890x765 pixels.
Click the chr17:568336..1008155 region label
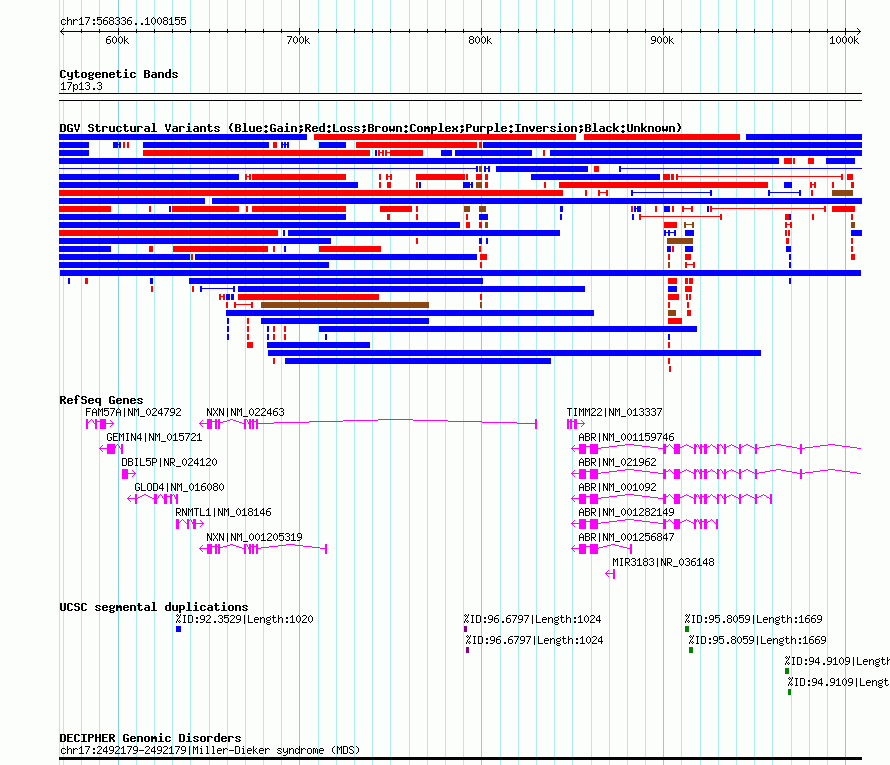point(123,22)
